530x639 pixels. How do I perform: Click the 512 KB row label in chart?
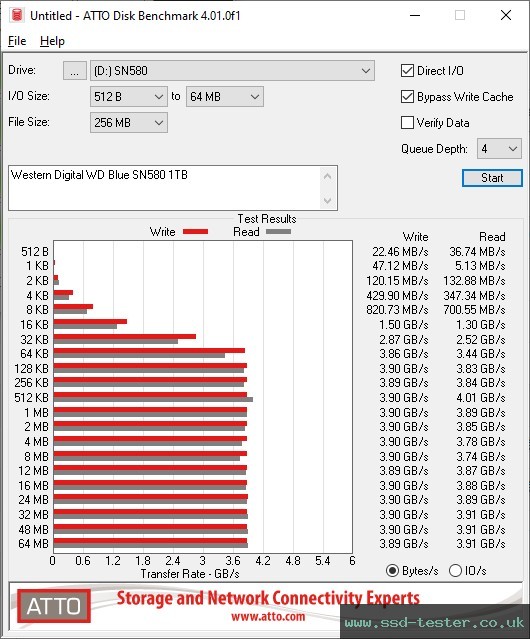[31, 397]
